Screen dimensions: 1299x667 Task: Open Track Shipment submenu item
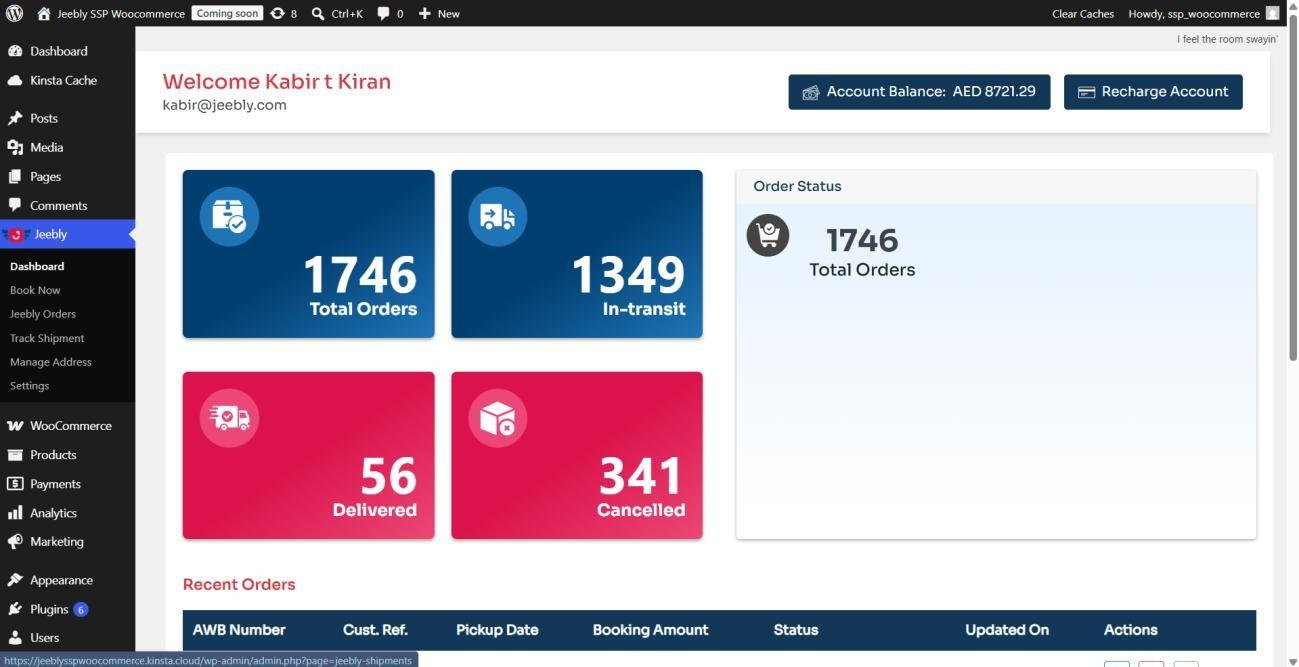coord(47,338)
